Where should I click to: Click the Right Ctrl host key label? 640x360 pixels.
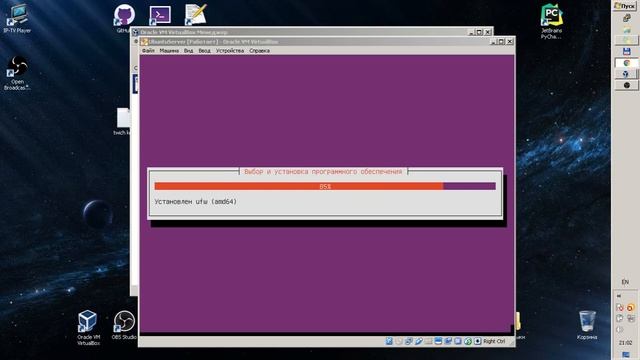[x=494, y=341]
